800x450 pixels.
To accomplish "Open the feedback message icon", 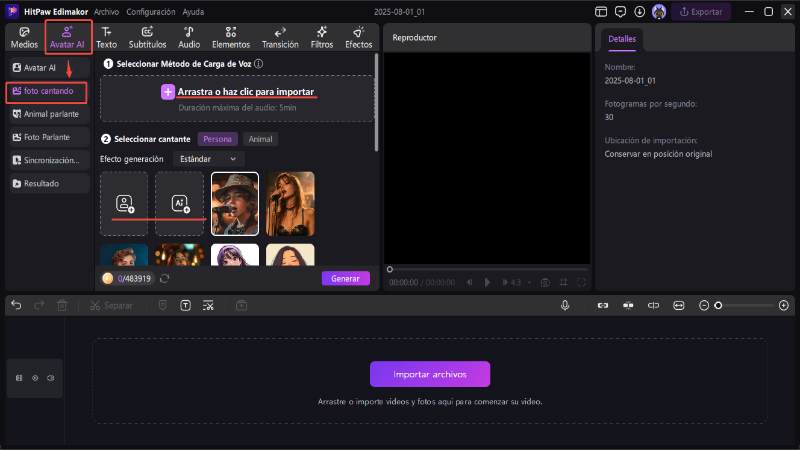I will (x=620, y=12).
